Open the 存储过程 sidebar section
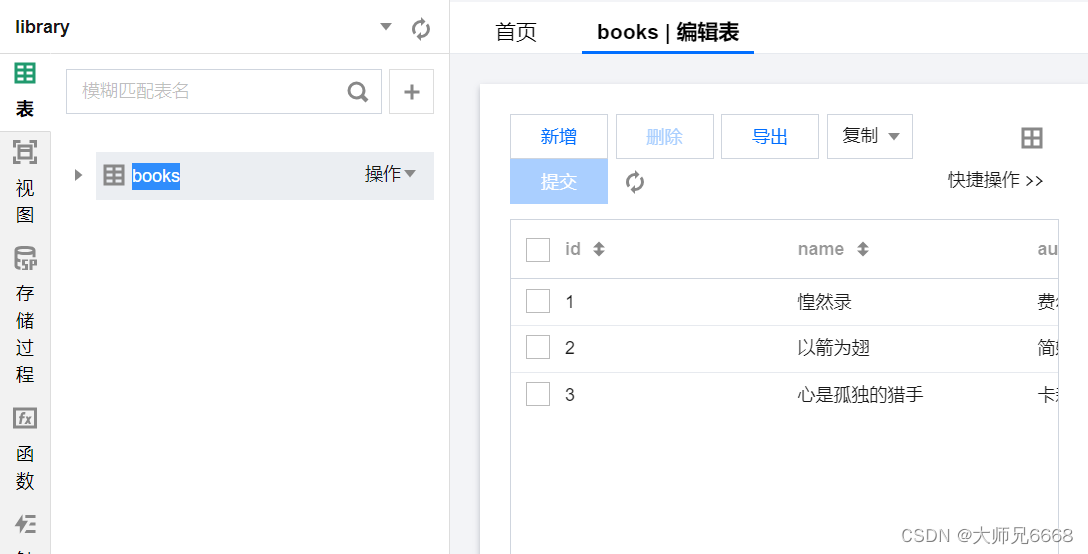Viewport: 1088px width, 554px height. [x=25, y=316]
